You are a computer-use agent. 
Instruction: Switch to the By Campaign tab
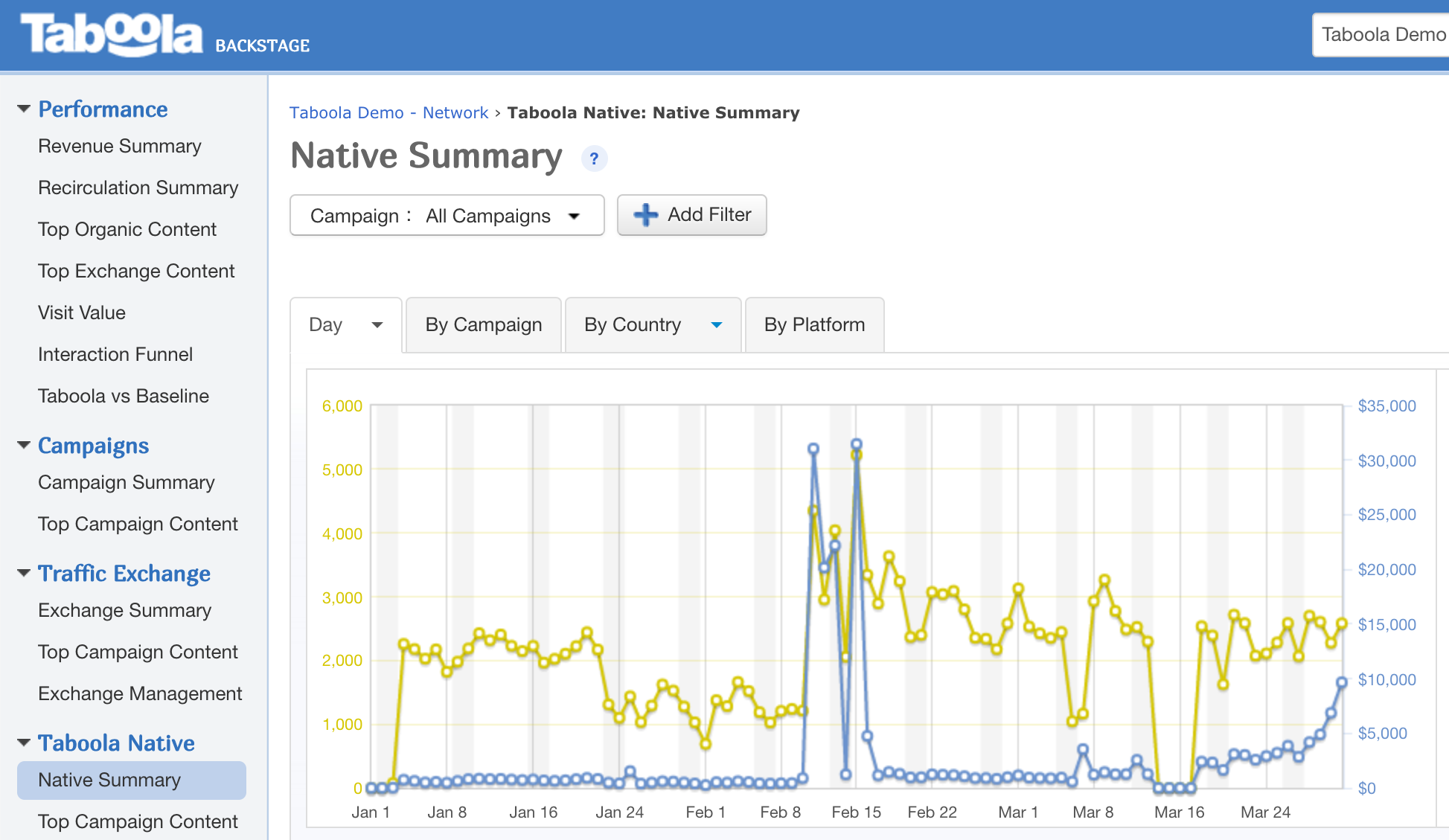click(483, 325)
